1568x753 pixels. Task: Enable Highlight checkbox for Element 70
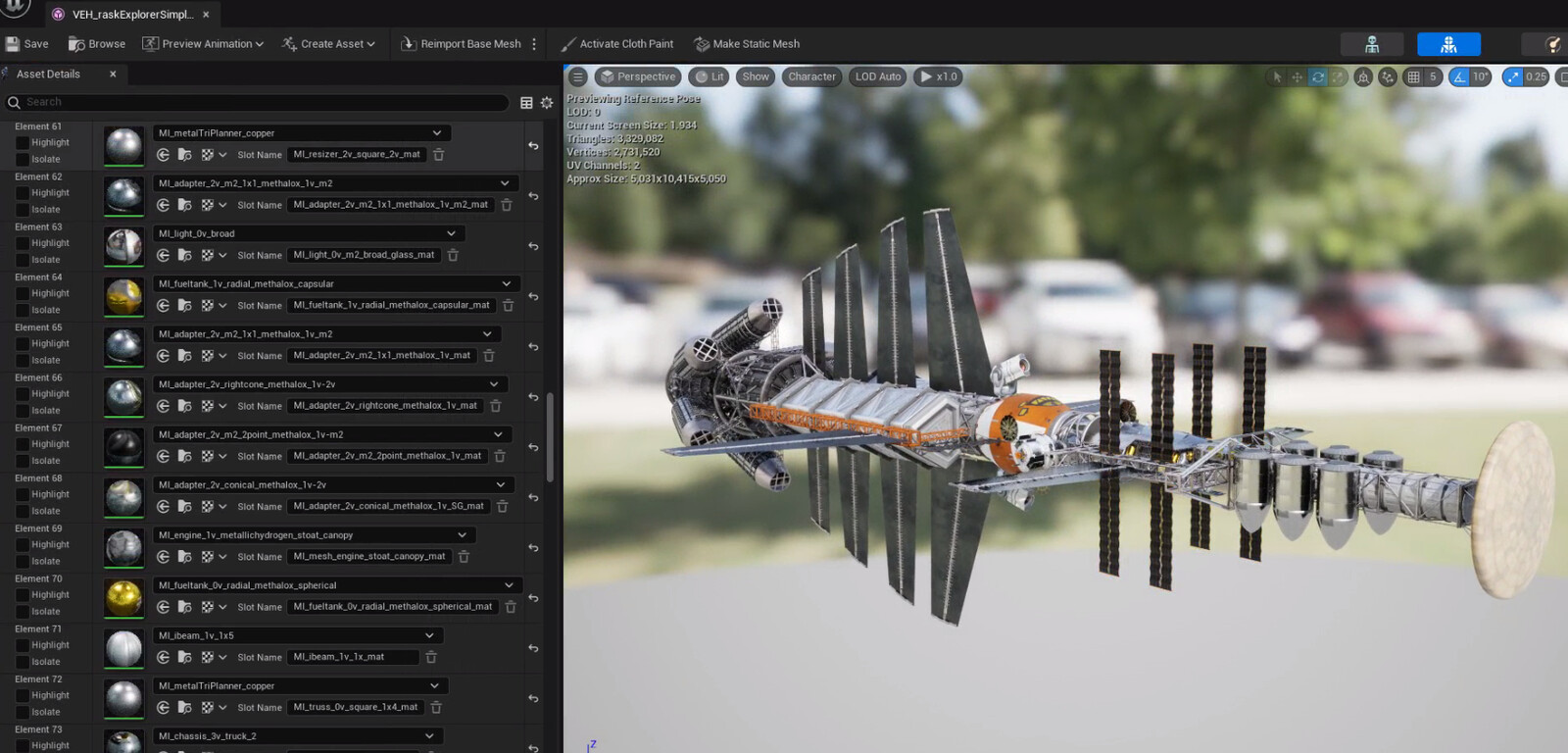(22, 595)
